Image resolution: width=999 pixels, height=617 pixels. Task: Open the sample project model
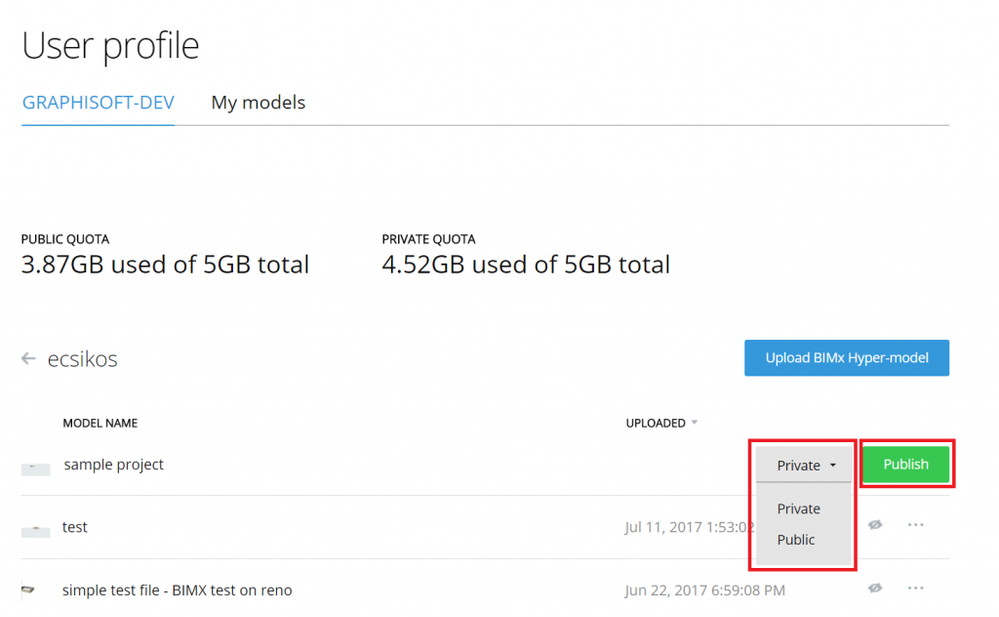coord(114,465)
